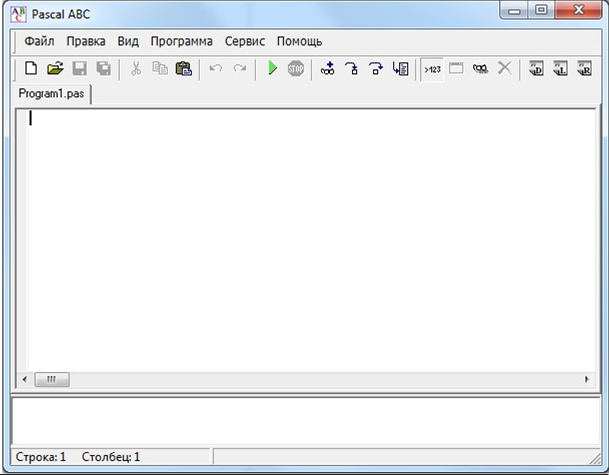This screenshot has width=609, height=475.
Task: Click the New file icon
Action: 31,69
